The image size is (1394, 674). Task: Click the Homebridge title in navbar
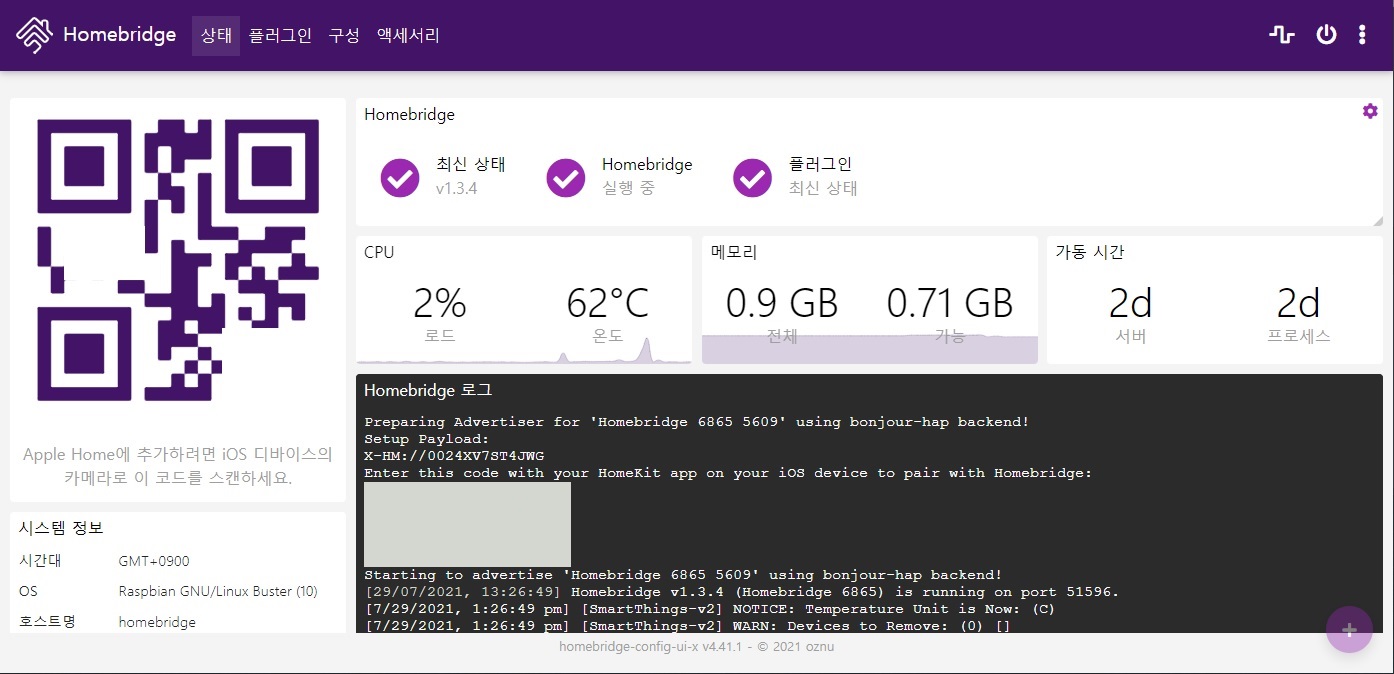(x=119, y=35)
